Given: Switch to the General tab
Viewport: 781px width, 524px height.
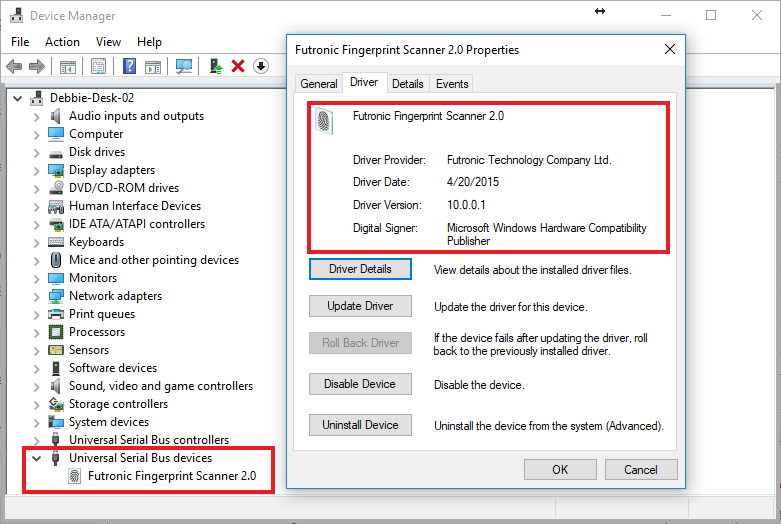Looking at the screenshot, I should pyautogui.click(x=319, y=84).
